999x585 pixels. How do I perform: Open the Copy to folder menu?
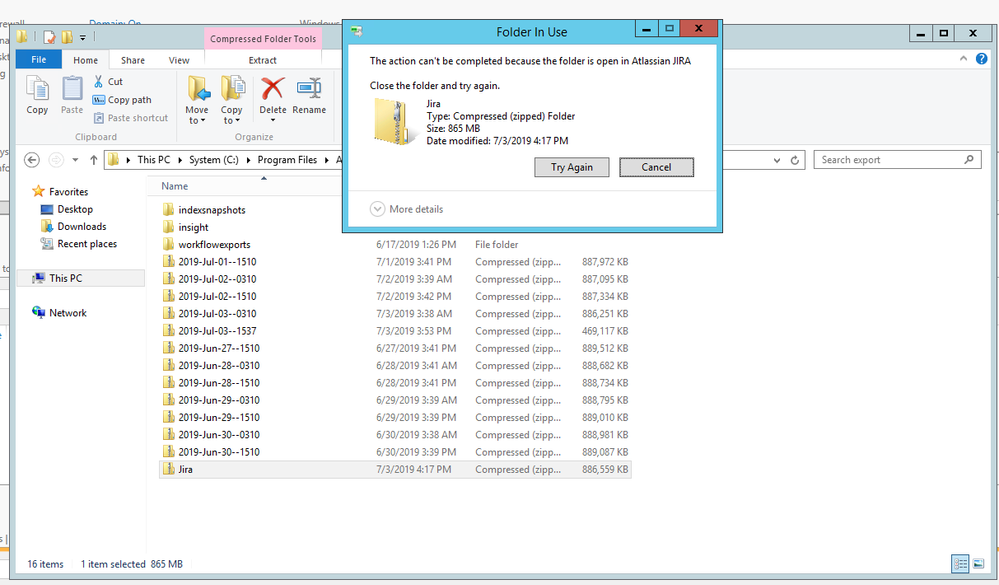click(x=232, y=99)
